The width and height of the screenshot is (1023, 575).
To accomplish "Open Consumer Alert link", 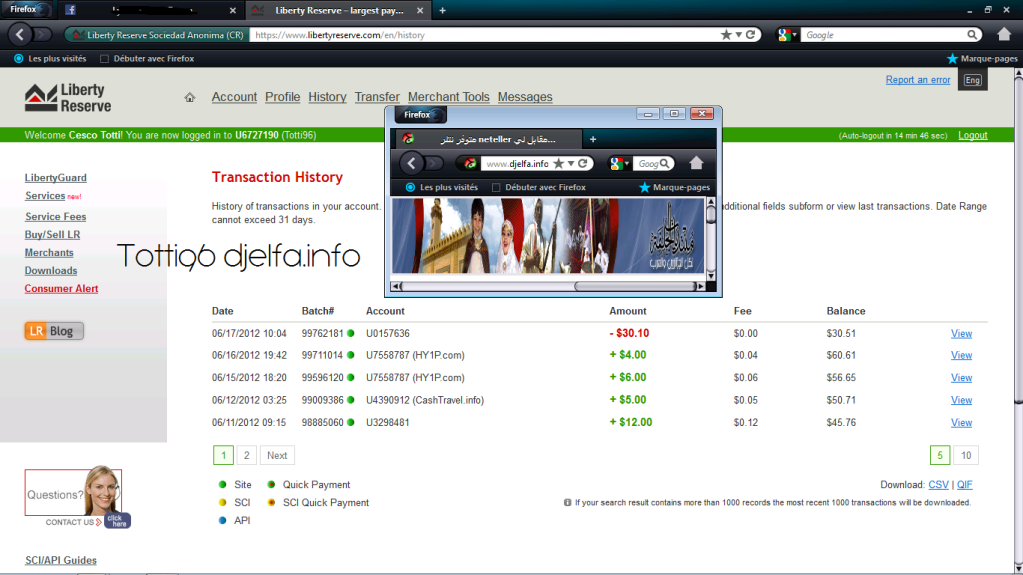I will 61,288.
